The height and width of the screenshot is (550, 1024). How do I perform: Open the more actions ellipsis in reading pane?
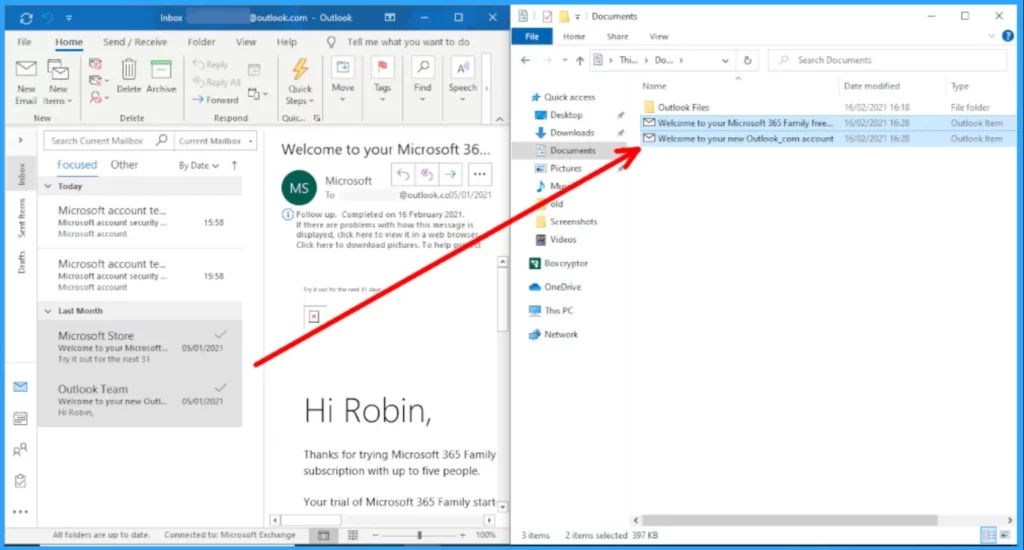479,174
